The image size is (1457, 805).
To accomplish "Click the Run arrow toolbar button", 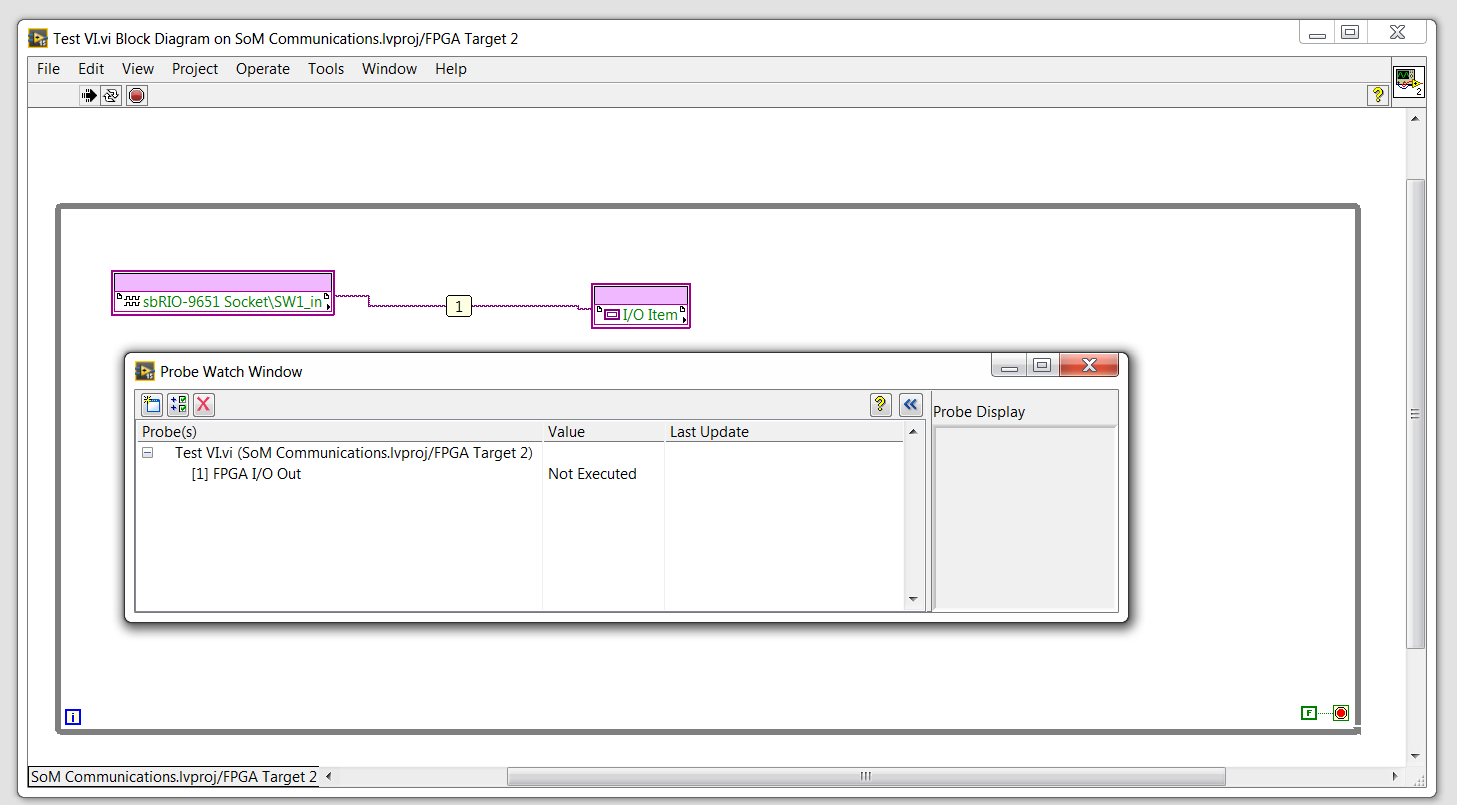I will click(x=89, y=96).
